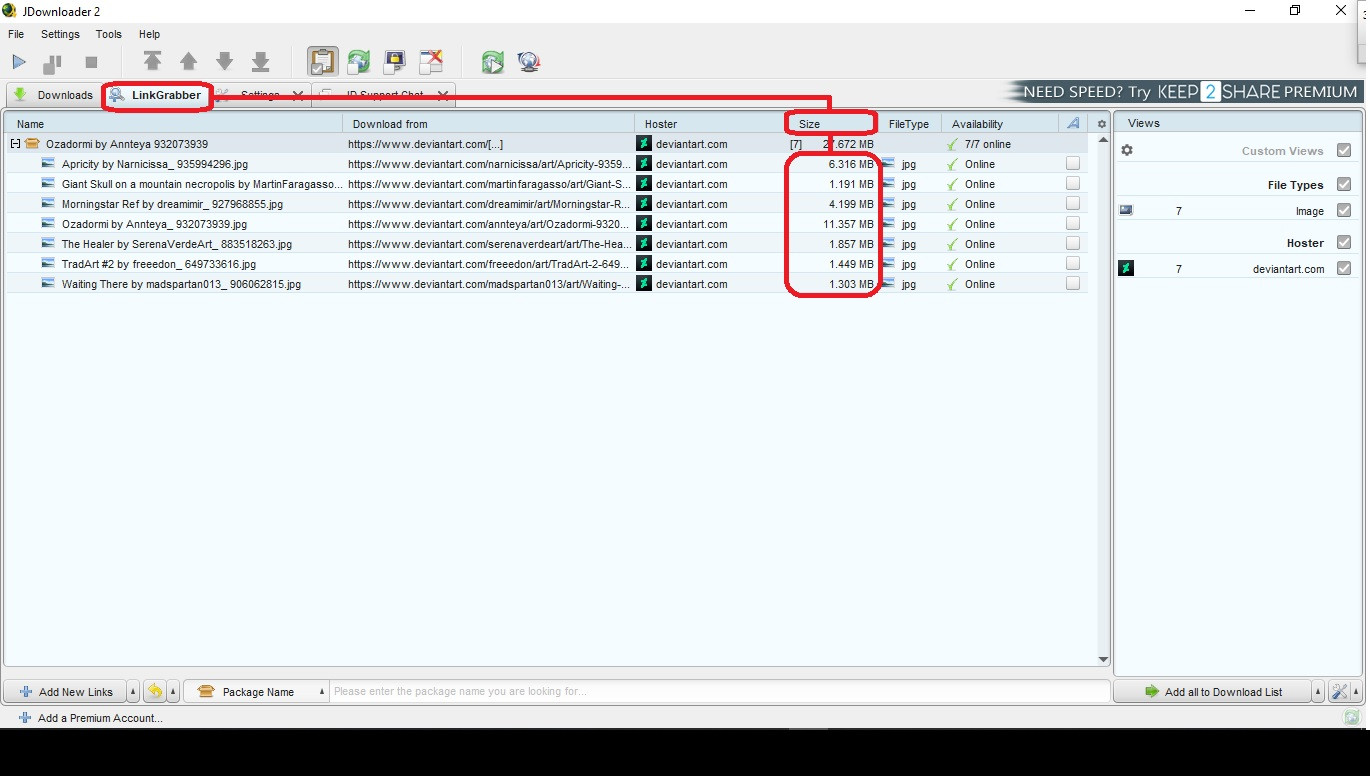1370x776 pixels.
Task: Toggle the deviantart.com hoster view checkbox
Action: point(1344,268)
